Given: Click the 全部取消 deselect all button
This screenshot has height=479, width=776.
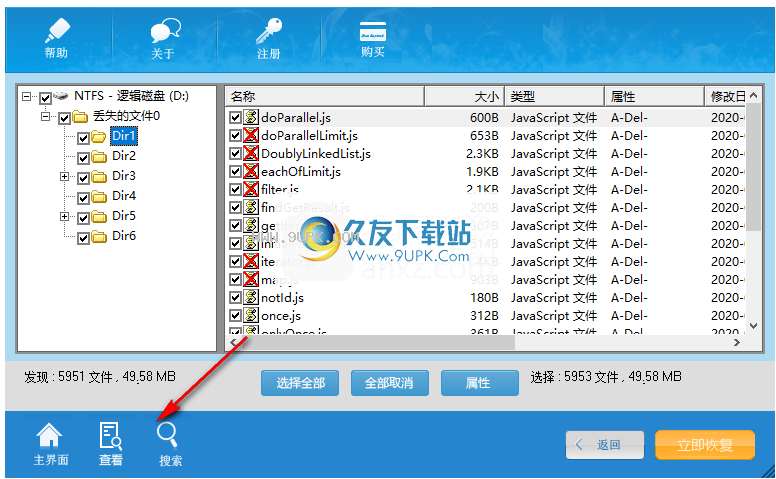Looking at the screenshot, I should [389, 383].
